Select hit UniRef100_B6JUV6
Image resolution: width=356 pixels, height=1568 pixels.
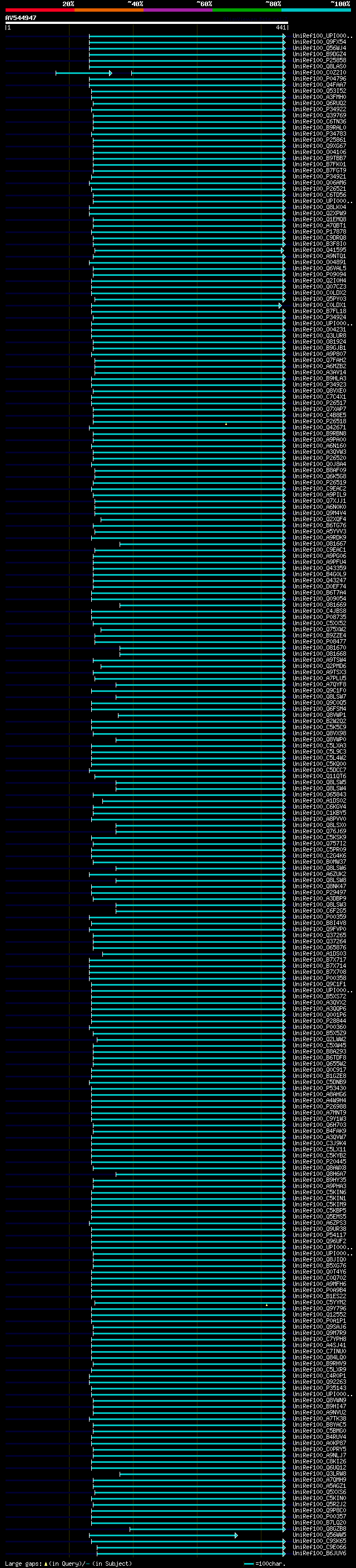point(319,1553)
